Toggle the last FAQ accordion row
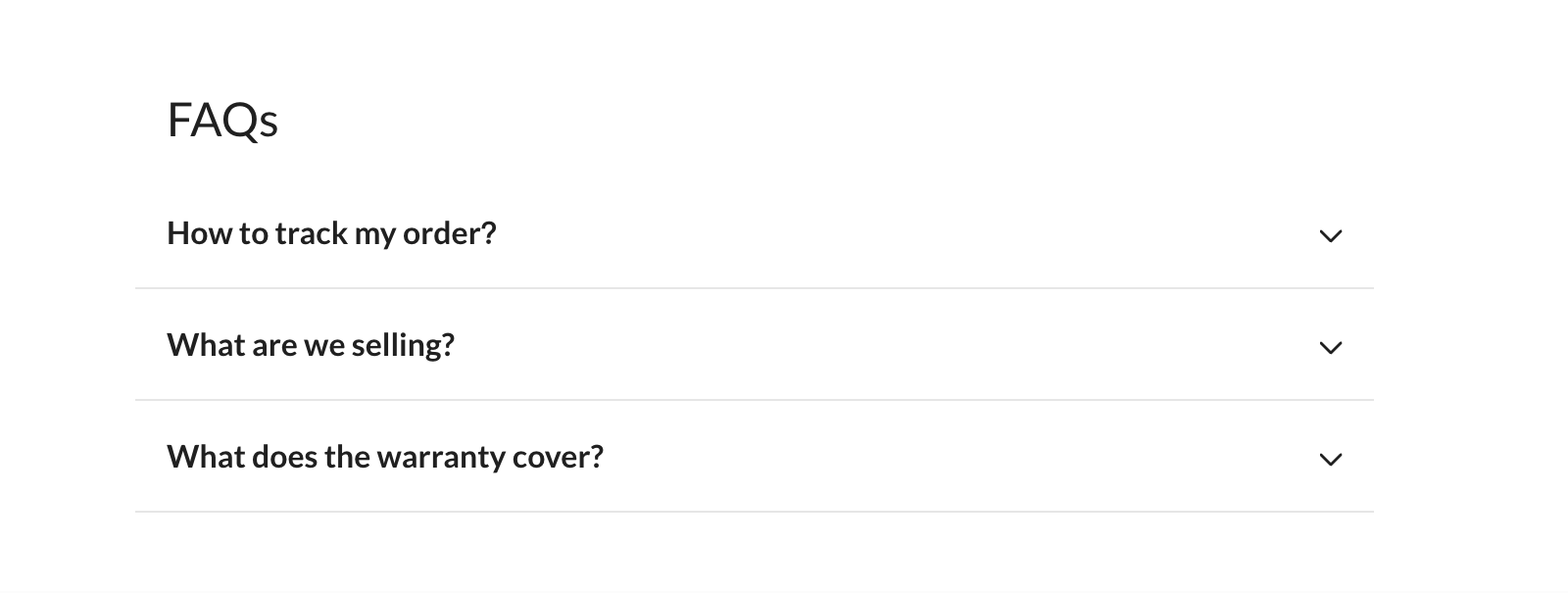1568x596 pixels. pyautogui.click(x=755, y=457)
